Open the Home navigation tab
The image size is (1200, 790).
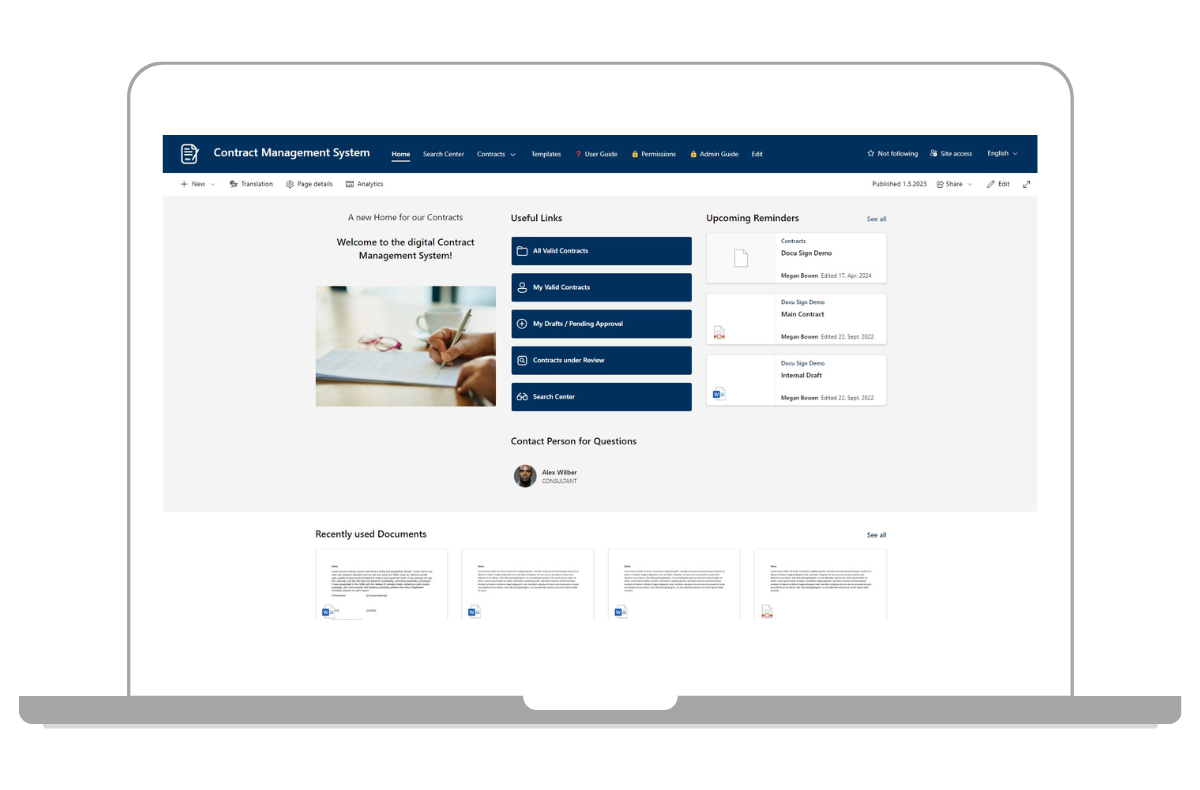click(401, 154)
